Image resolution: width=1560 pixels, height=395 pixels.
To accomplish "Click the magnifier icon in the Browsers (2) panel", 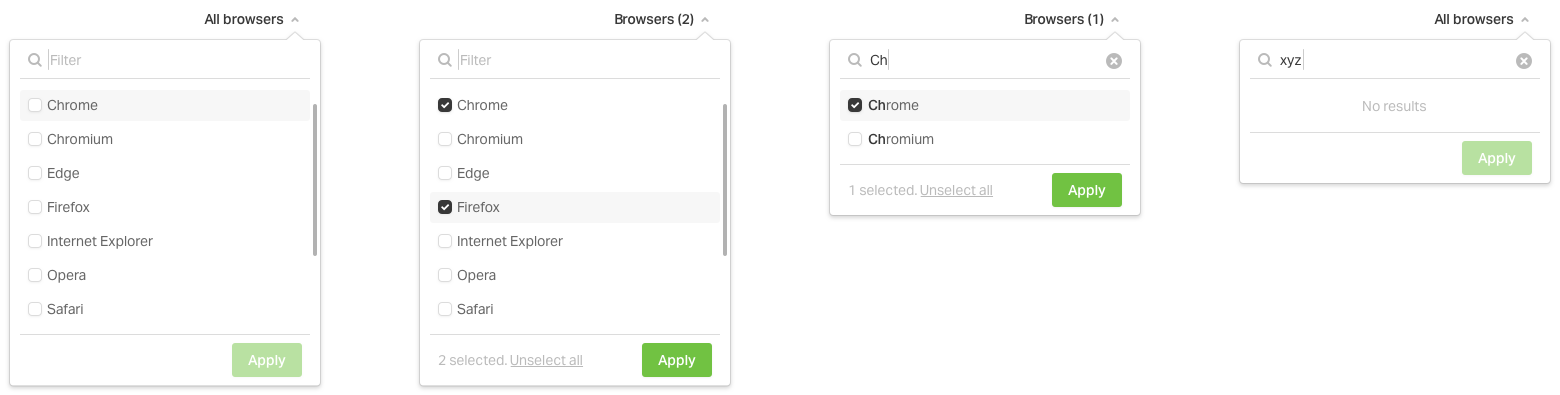I will click(x=444, y=60).
